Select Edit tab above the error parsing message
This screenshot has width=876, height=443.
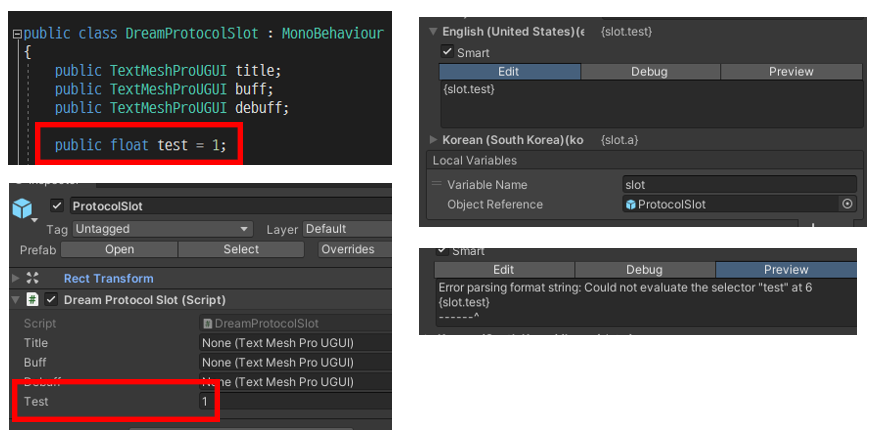point(504,270)
